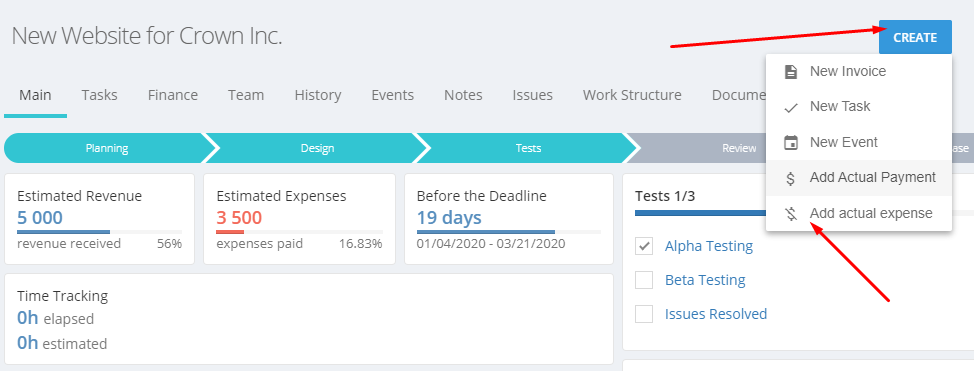Click the New Event calendar icon
Screen dimensions: 974x371
pyautogui.click(x=791, y=142)
